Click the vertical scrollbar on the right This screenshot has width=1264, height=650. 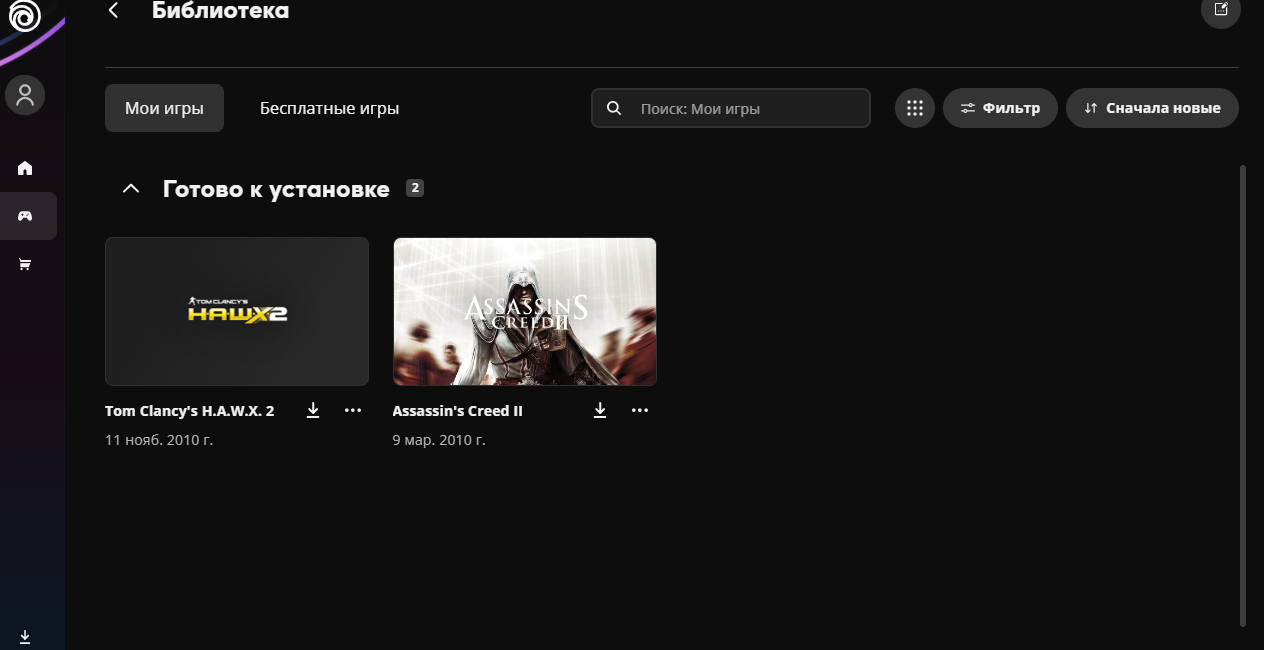pos(1243,396)
